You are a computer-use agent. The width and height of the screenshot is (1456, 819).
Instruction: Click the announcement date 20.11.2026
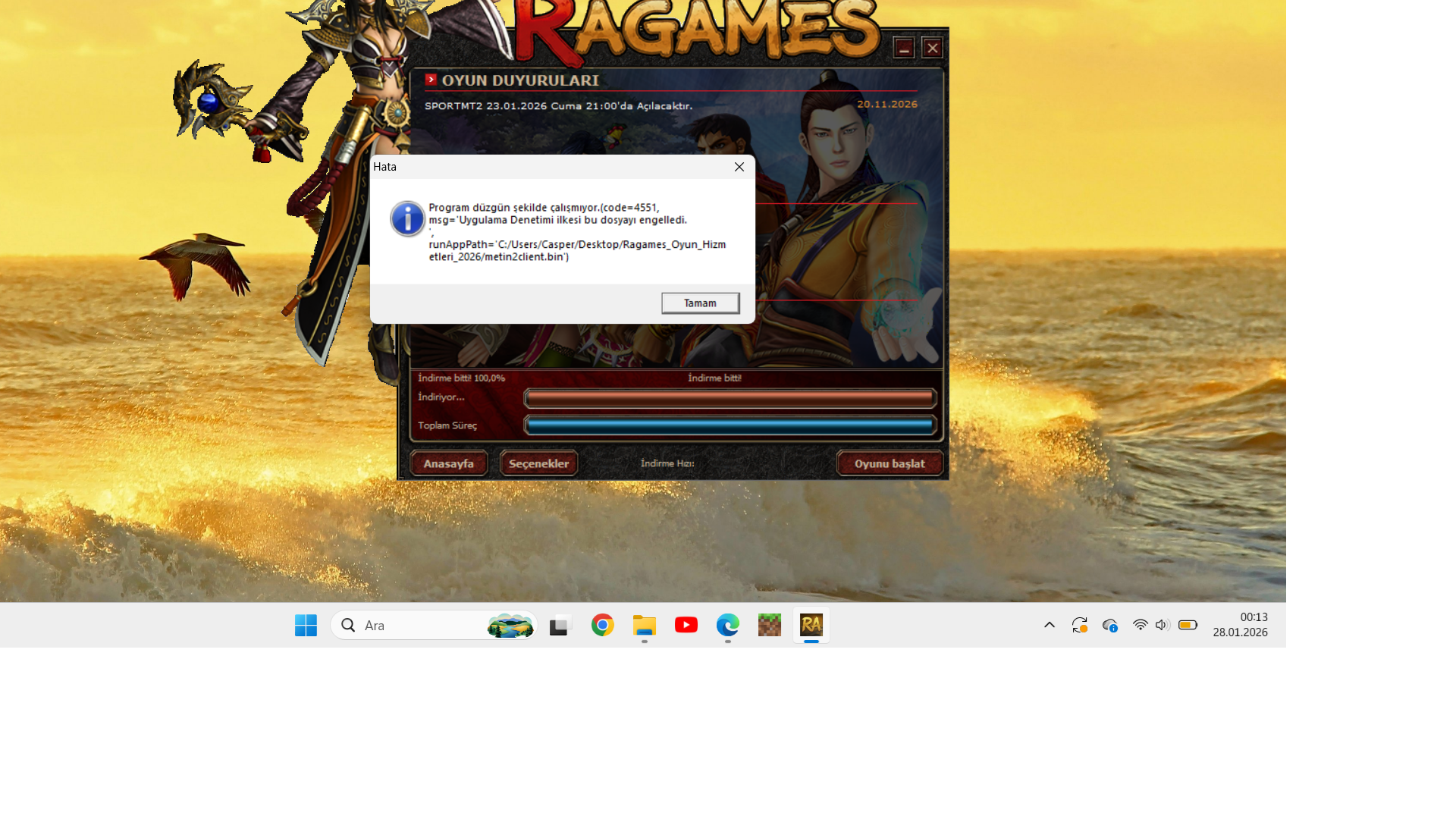[887, 104]
